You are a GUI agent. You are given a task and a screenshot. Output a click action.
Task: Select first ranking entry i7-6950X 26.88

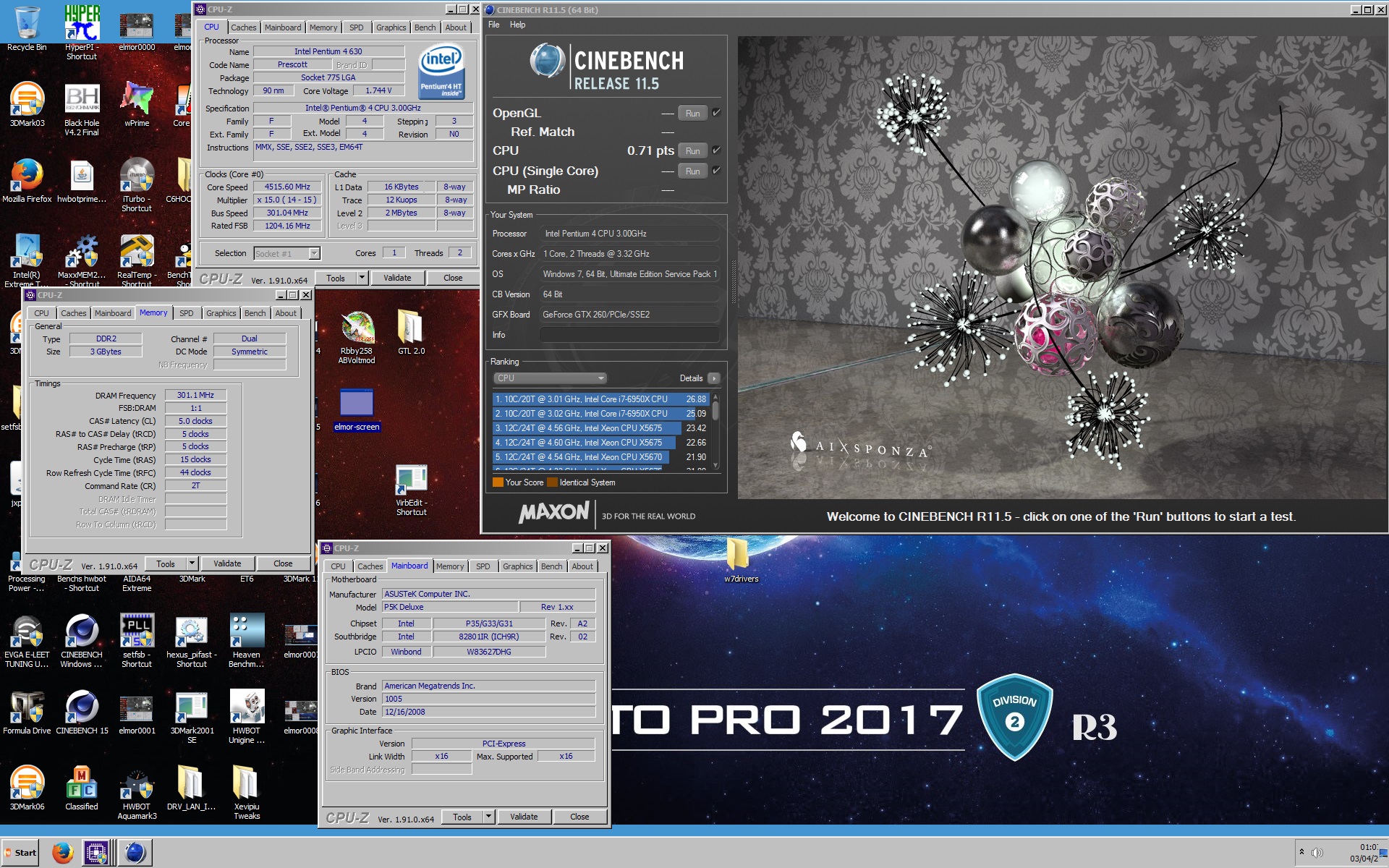pyautogui.click(x=601, y=399)
